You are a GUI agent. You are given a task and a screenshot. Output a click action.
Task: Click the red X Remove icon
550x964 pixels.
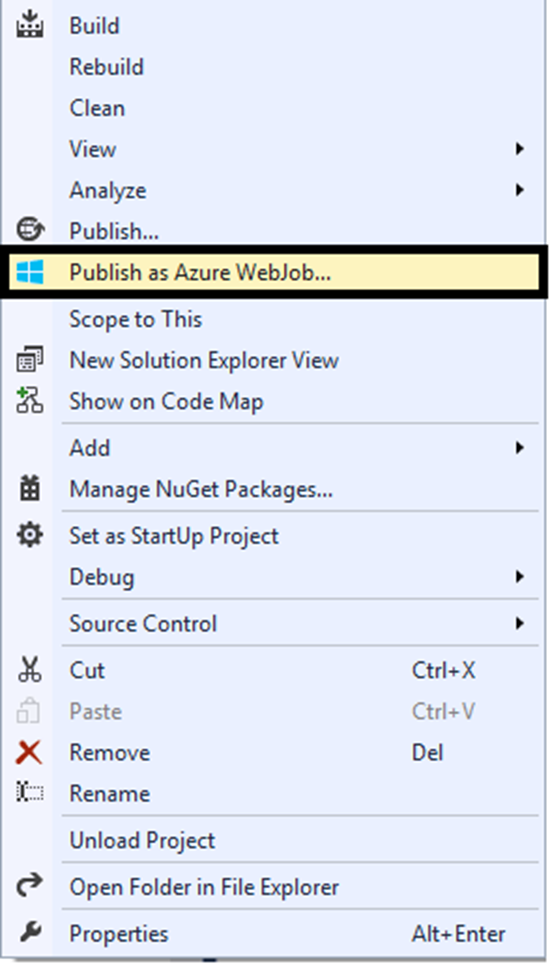(x=29, y=752)
